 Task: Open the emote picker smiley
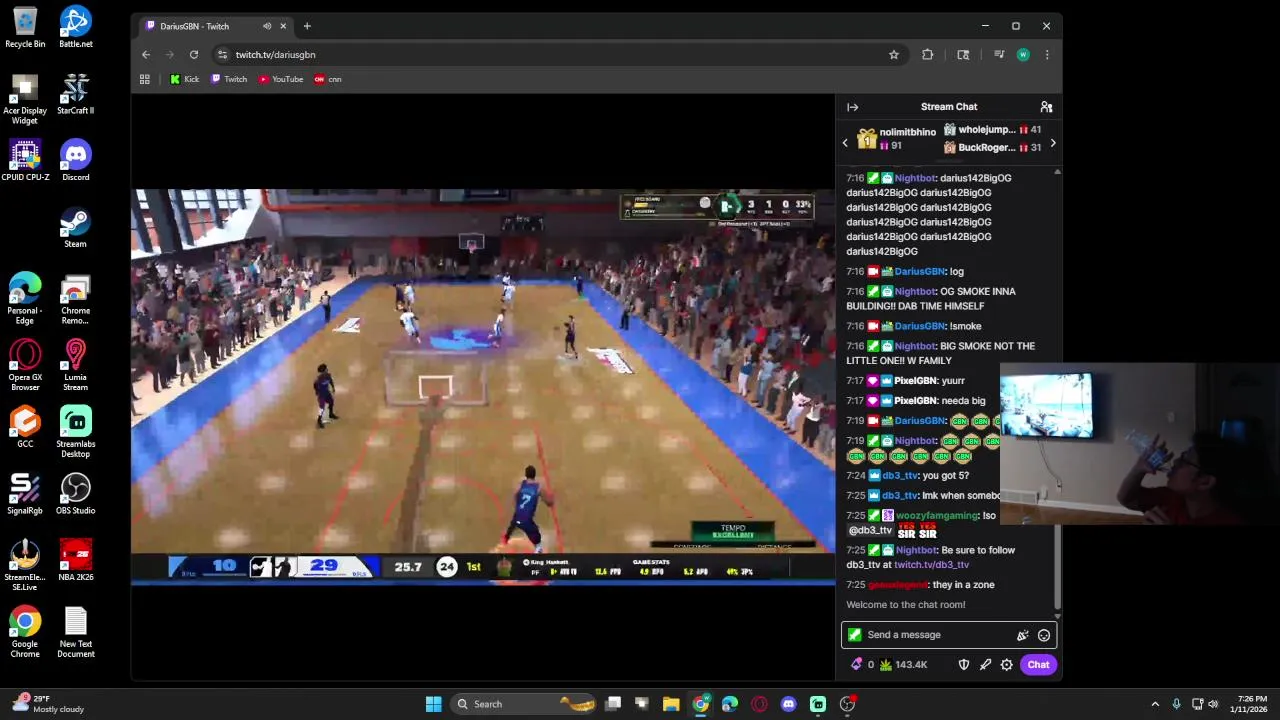pos(1044,635)
